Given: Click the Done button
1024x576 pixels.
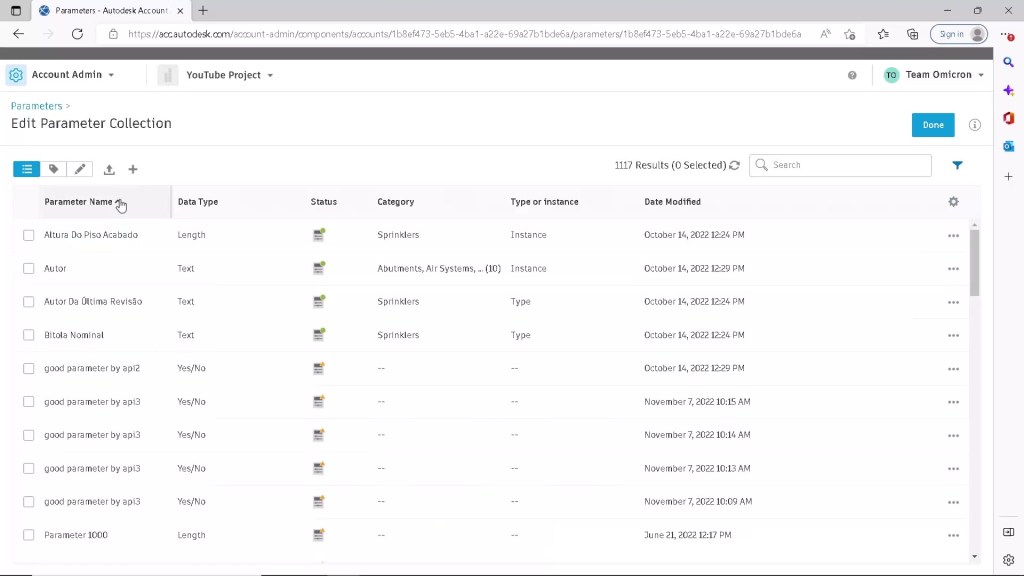Looking at the screenshot, I should (x=933, y=125).
